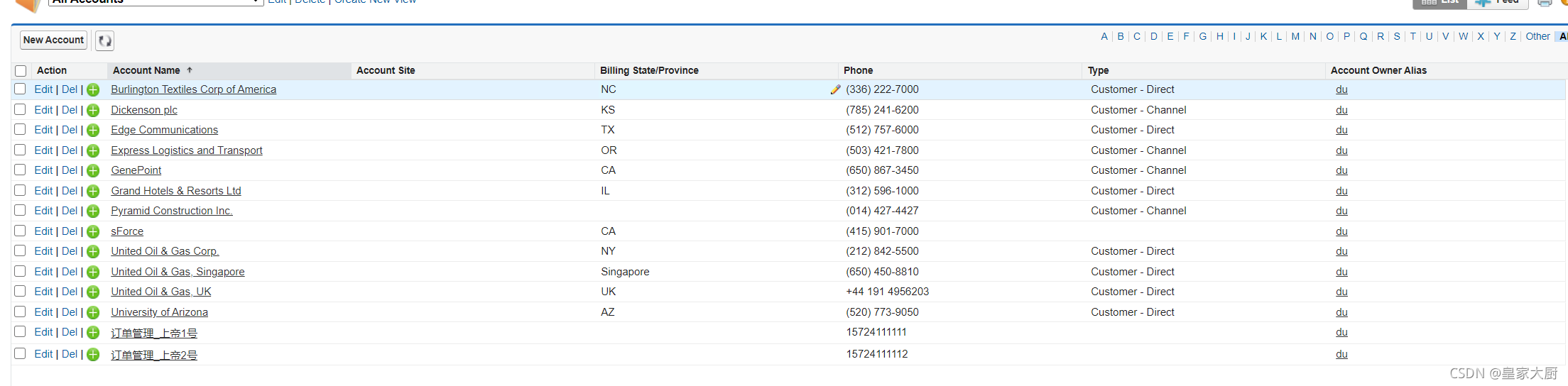This screenshot has height=386, width=1568.
Task: Sort by Billing State/Province column header
Action: pos(649,70)
